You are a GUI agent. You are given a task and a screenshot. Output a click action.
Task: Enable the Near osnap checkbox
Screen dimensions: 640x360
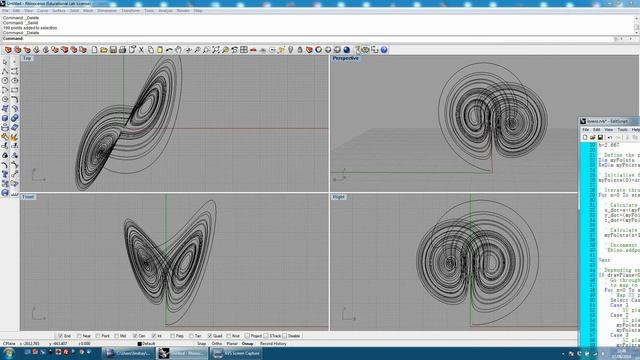pos(79,336)
